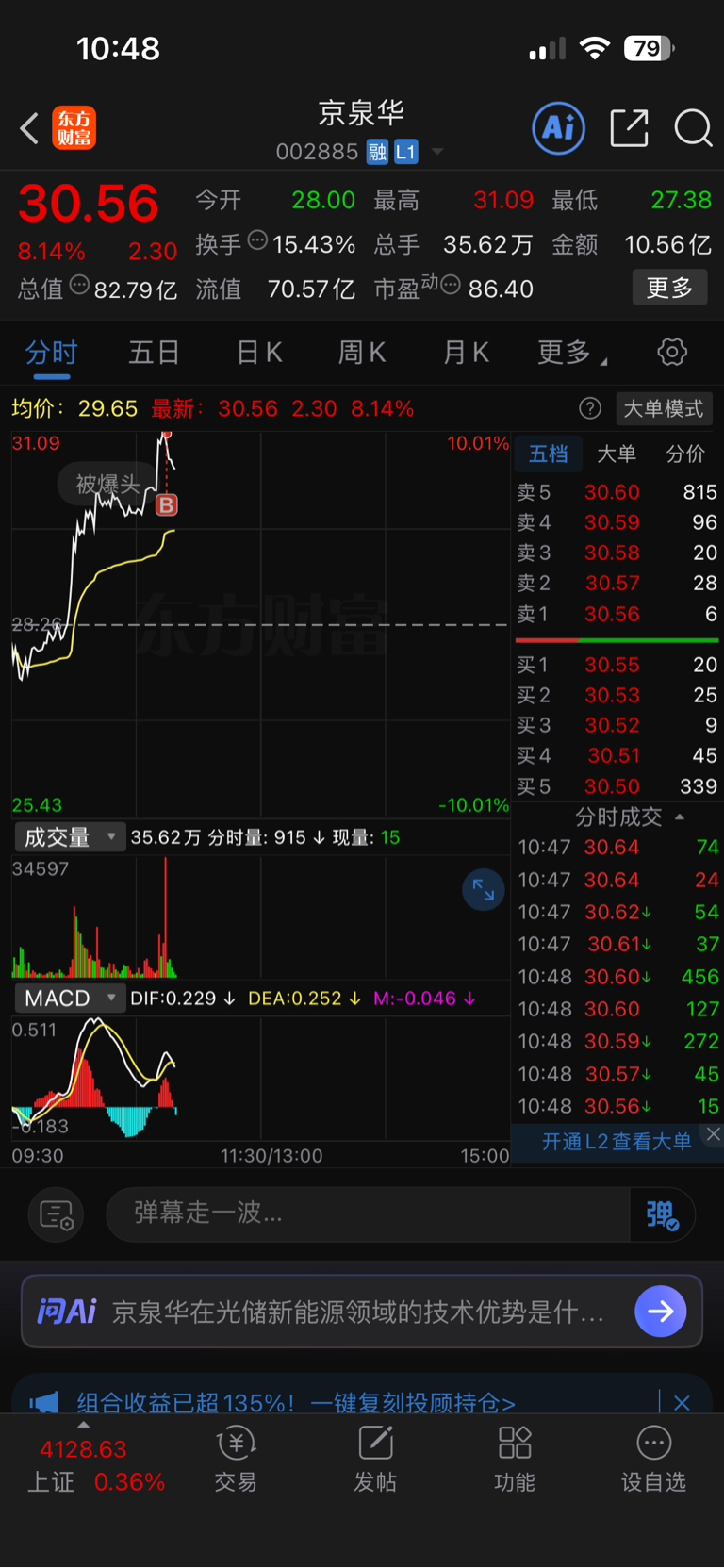The height and width of the screenshot is (1568, 724).
Task: Tap the B buy marker on chart
Action: tap(166, 505)
